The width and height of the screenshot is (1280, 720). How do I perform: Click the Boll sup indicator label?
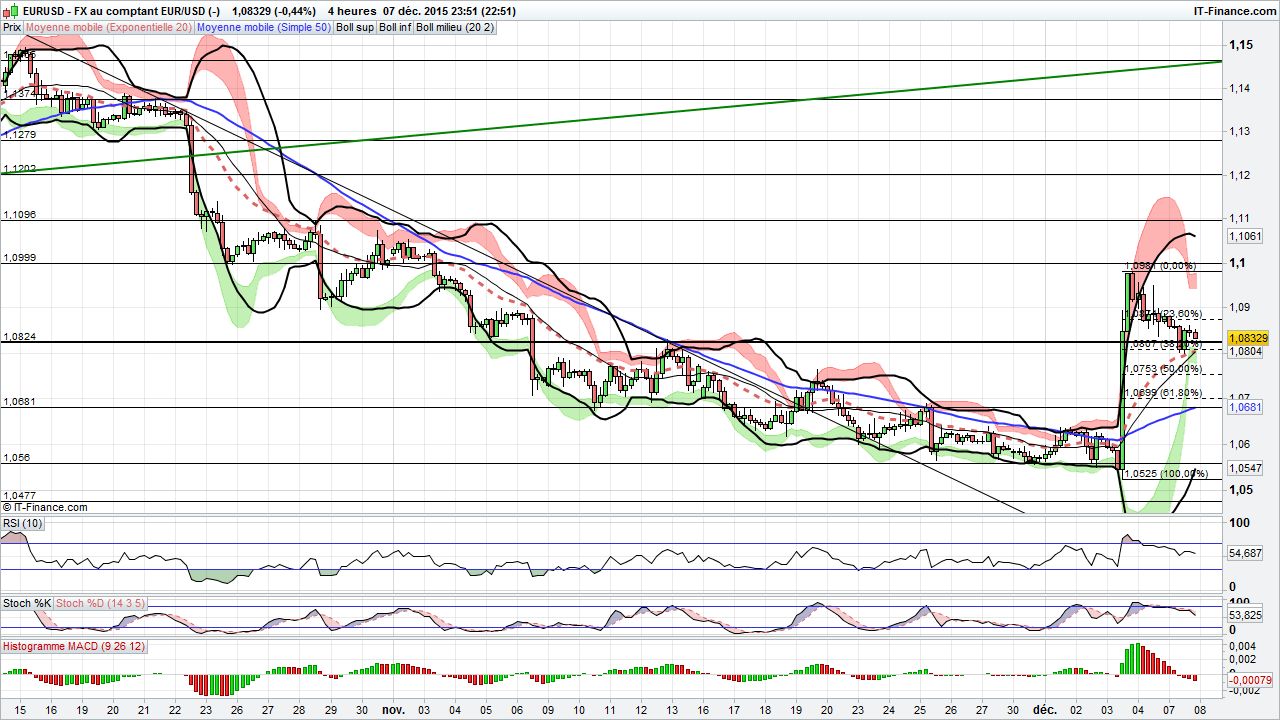point(355,27)
